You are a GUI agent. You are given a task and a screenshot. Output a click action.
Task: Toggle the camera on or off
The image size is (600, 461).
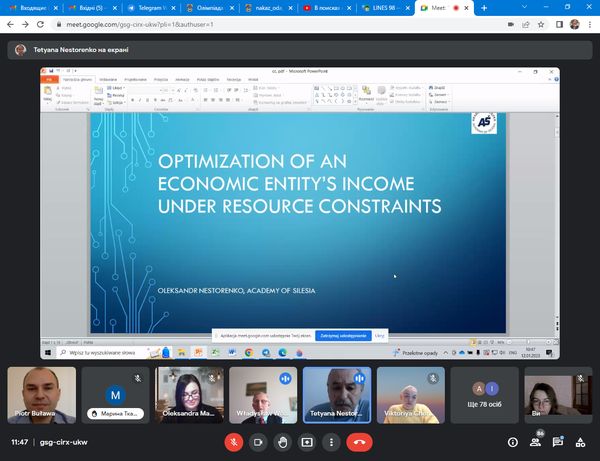[258, 442]
